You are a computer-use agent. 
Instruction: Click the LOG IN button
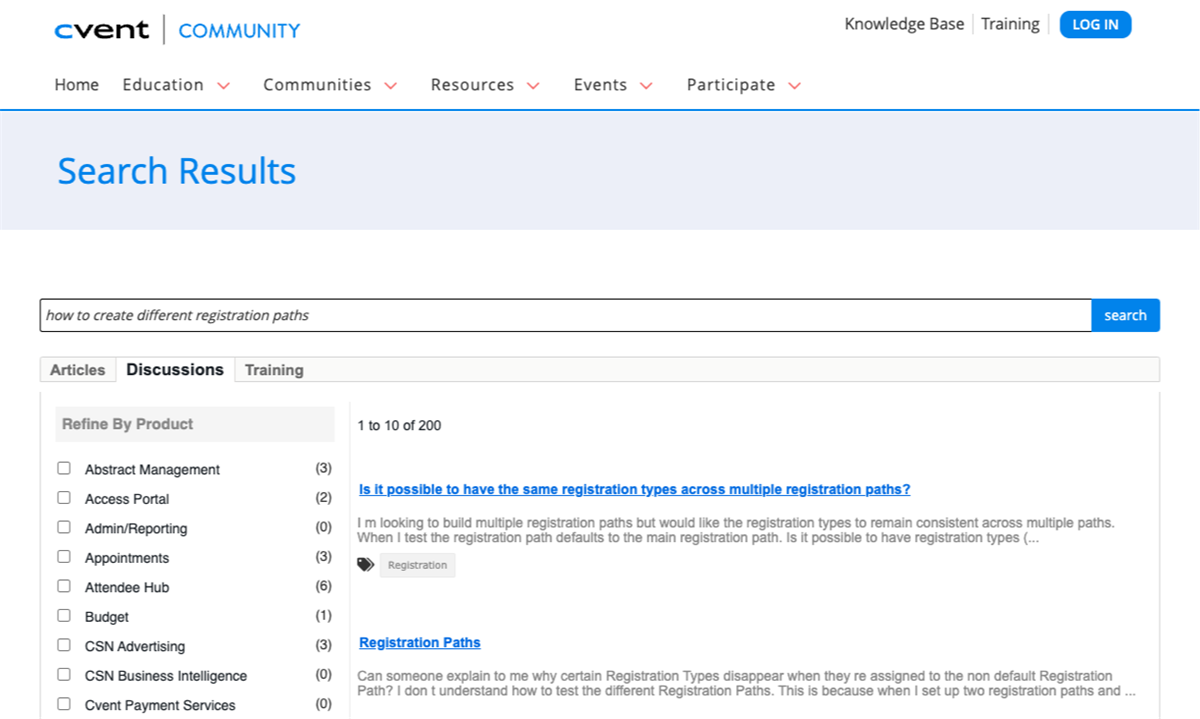click(x=1095, y=24)
